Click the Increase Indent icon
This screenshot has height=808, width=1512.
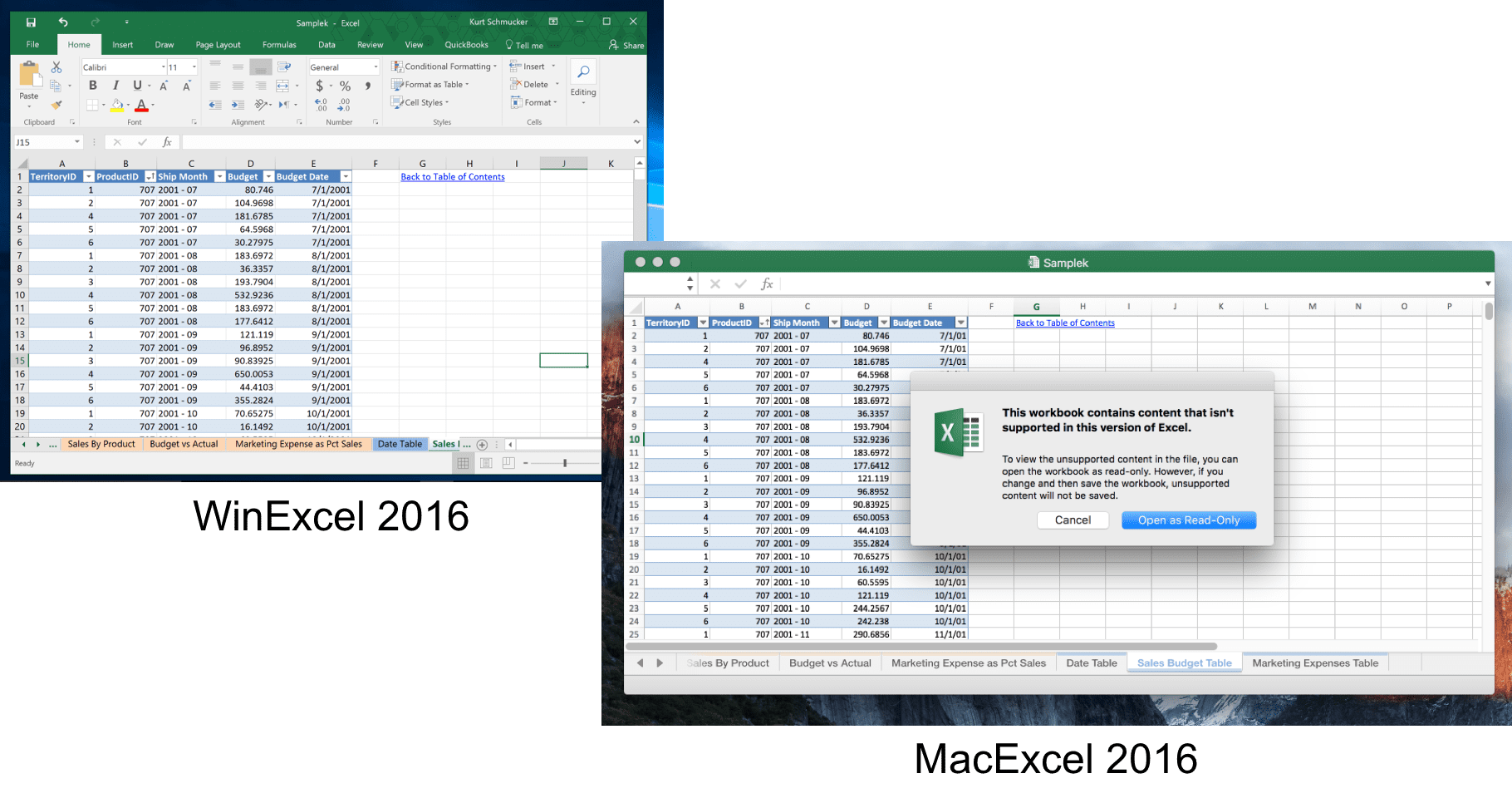(238, 105)
